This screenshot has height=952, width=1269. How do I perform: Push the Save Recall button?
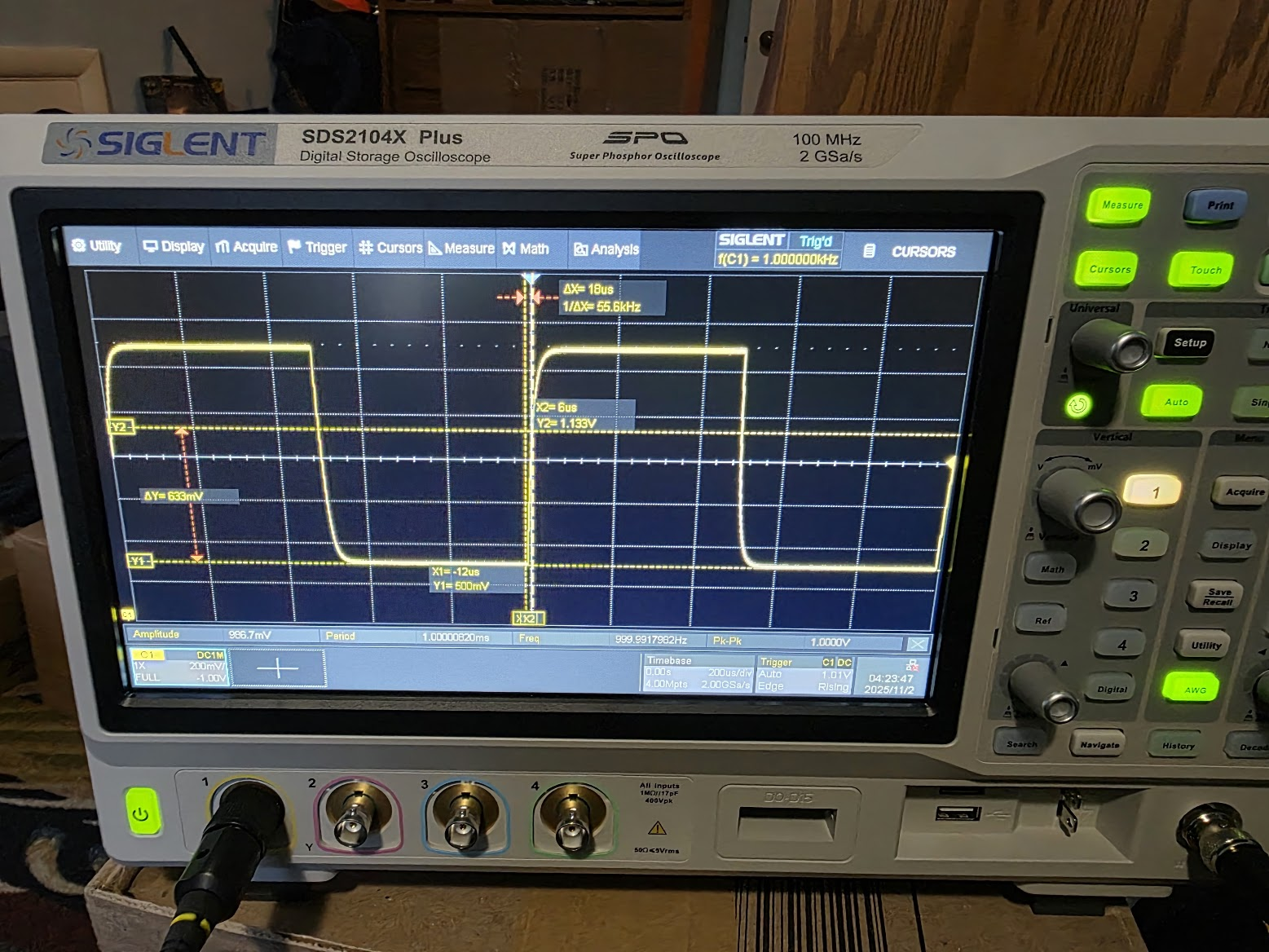1218,597
